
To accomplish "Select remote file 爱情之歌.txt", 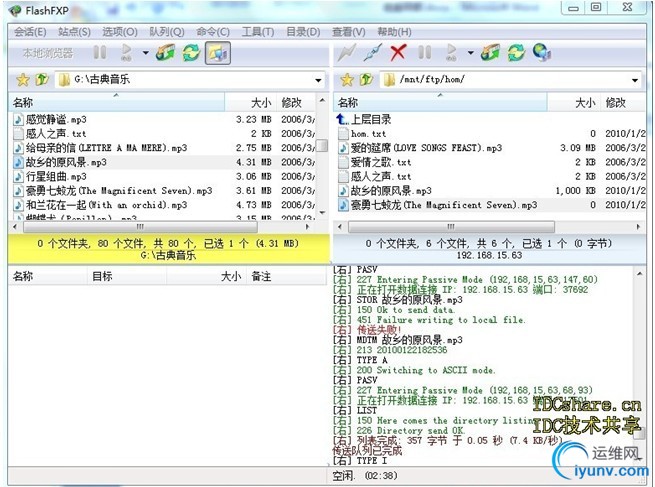I will (490, 162).
